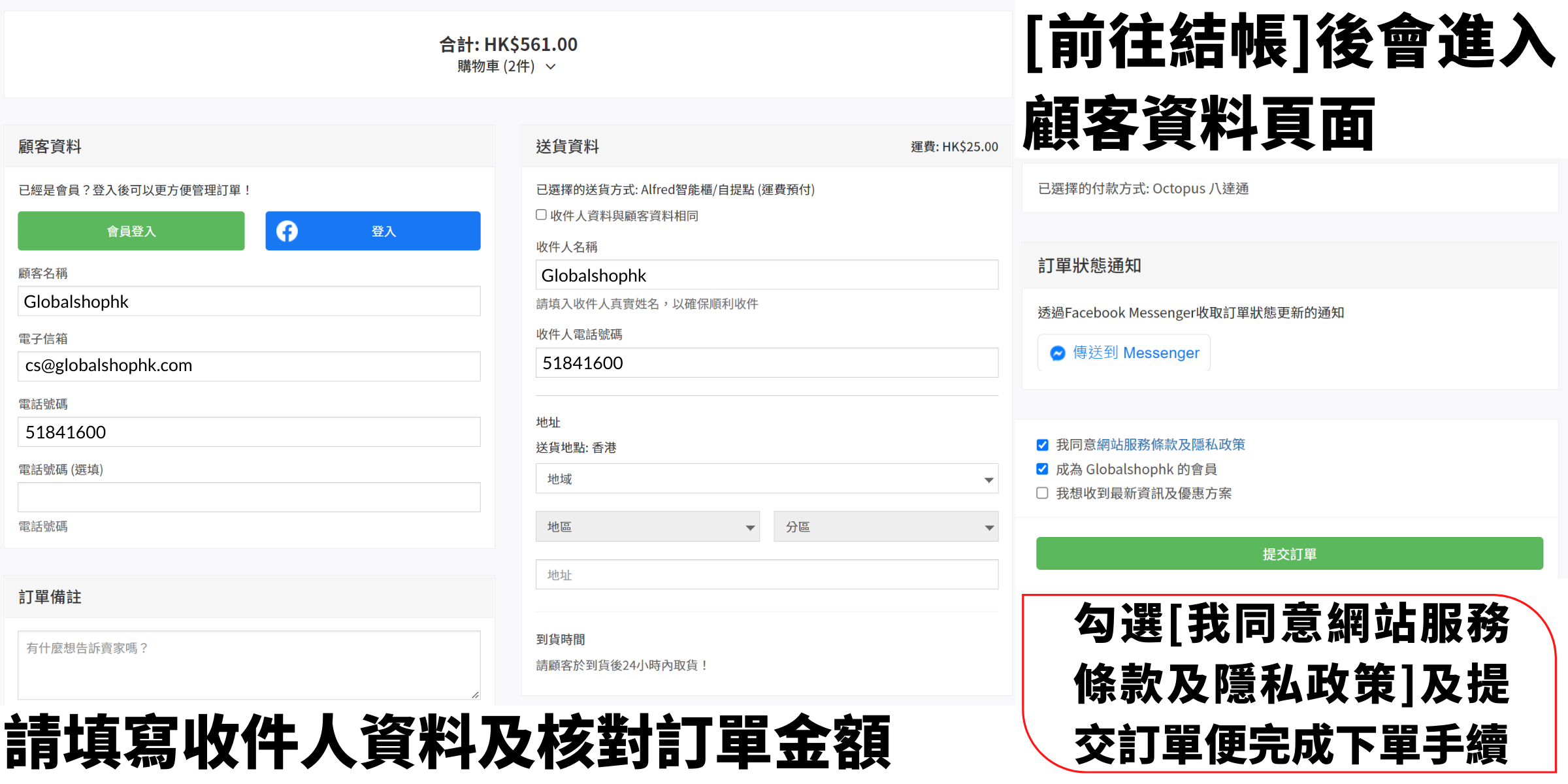
Task: Click the 地域 dropdown arrow
Action: pyautogui.click(x=988, y=480)
